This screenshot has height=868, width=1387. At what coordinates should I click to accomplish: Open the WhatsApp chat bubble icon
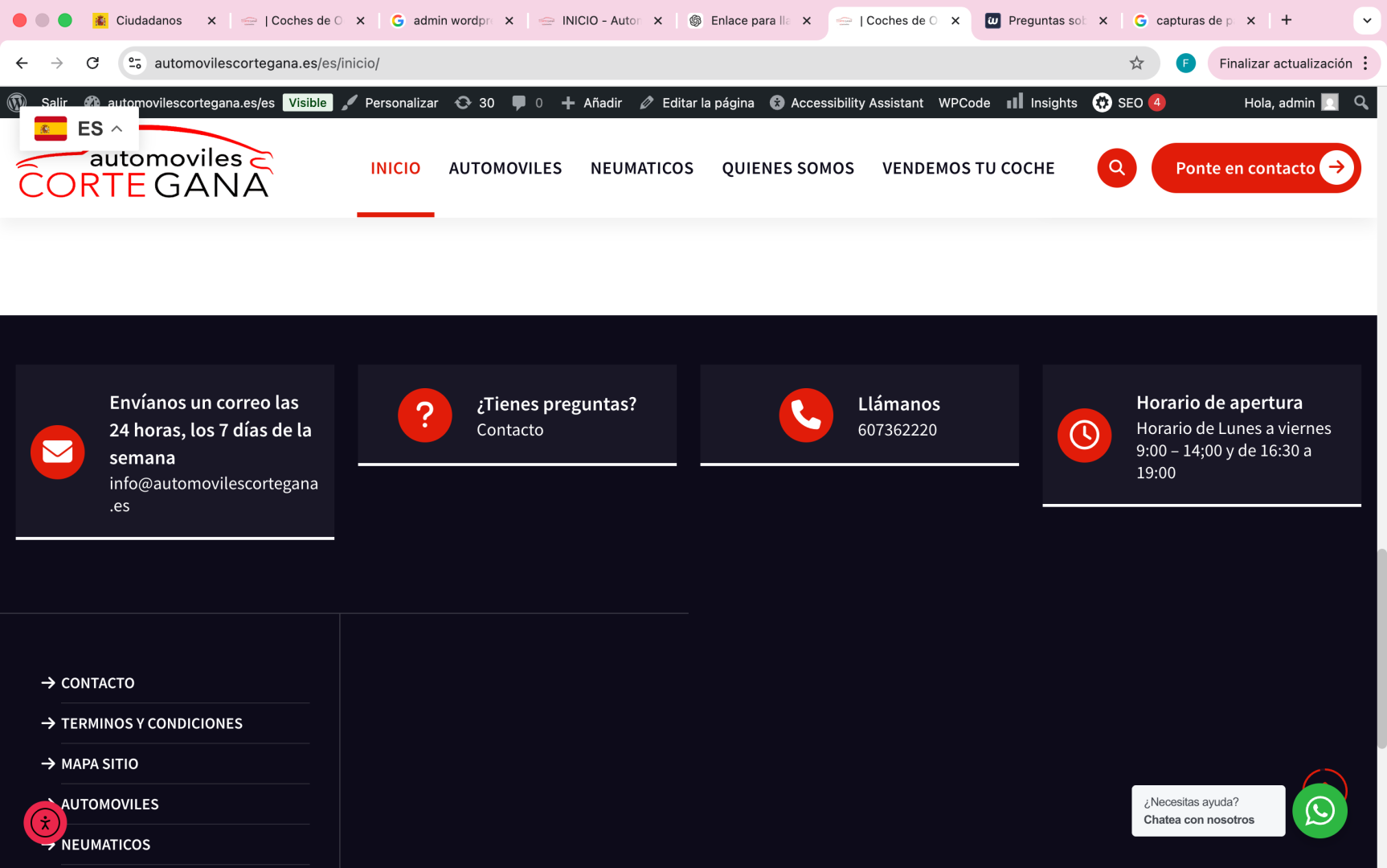[x=1319, y=811]
